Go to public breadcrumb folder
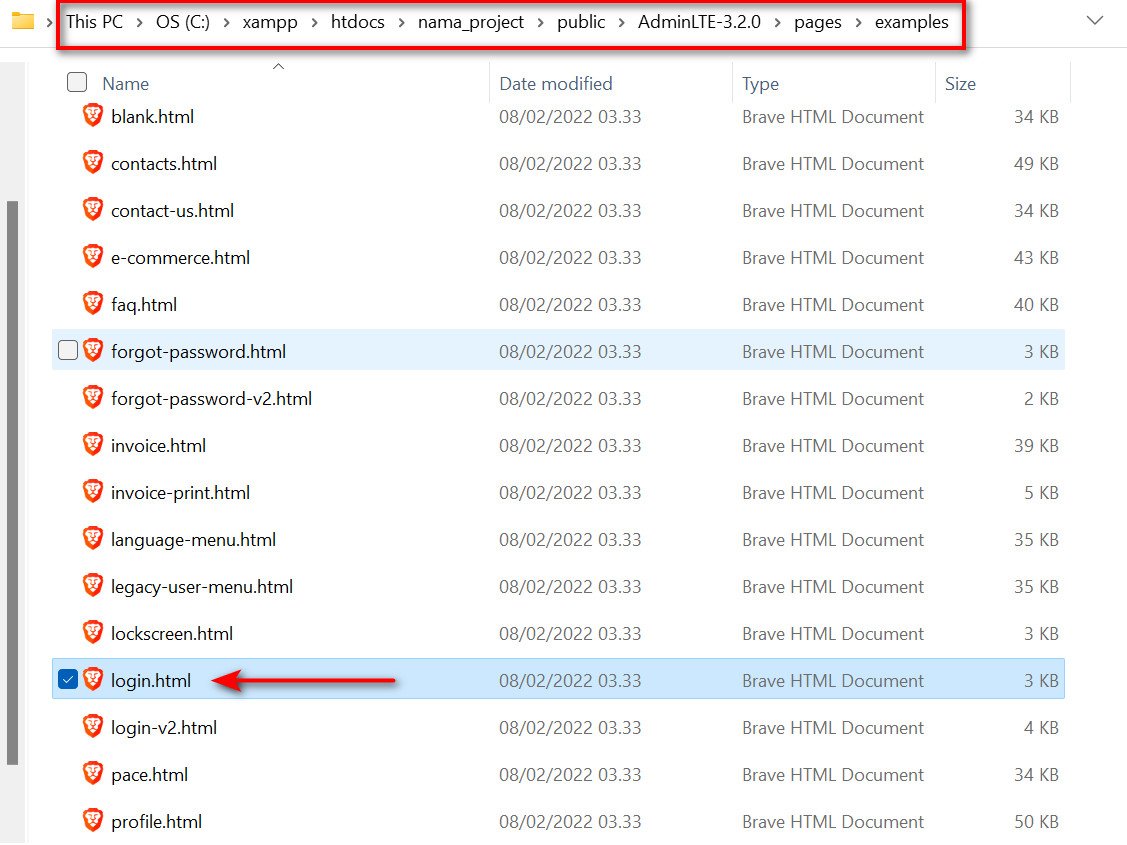1127x845 pixels. (x=581, y=22)
